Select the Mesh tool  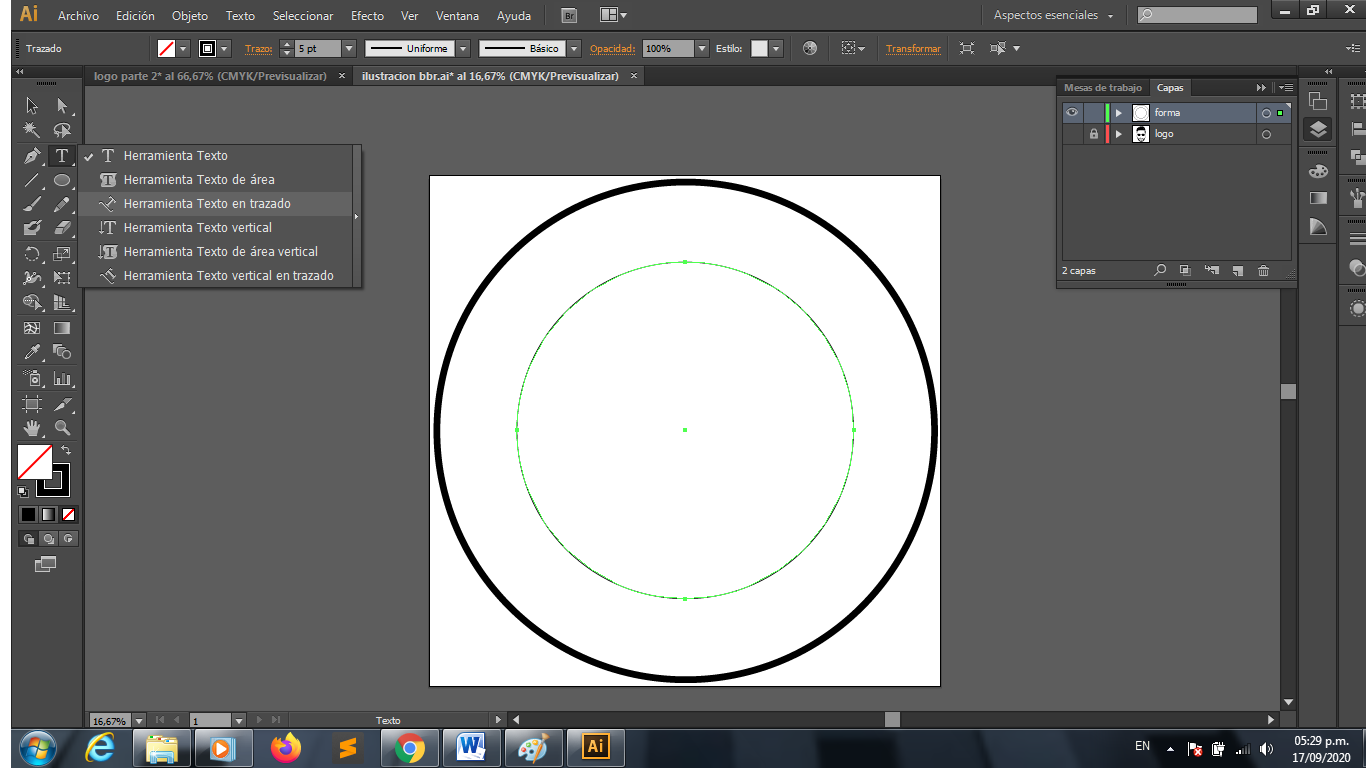pos(32,328)
